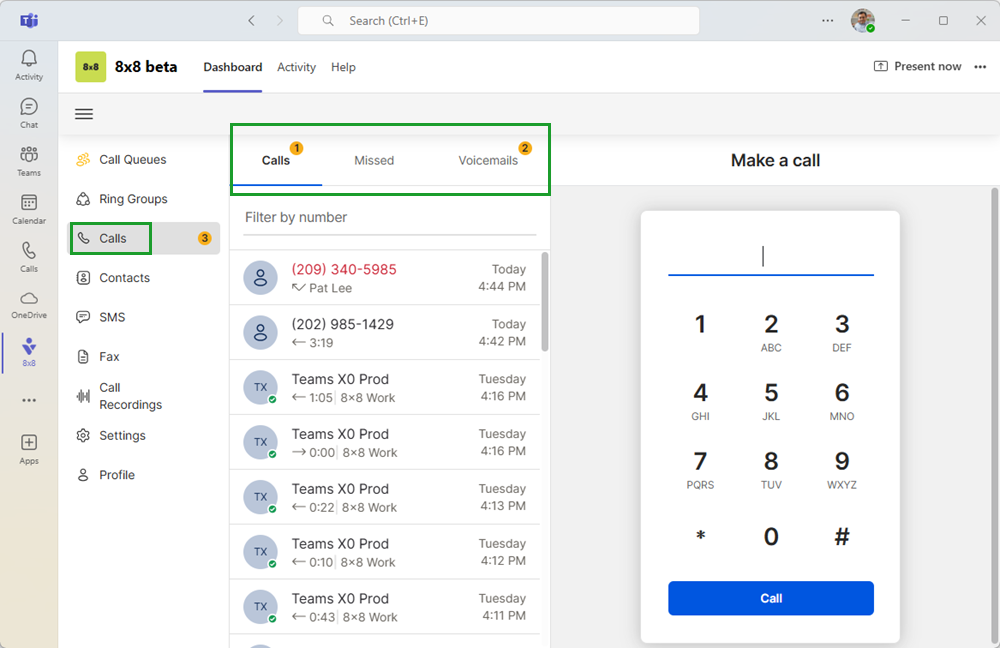Image resolution: width=1000 pixels, height=648 pixels.
Task: Expand more apps ellipsis in left rail
Action: pyautogui.click(x=29, y=400)
